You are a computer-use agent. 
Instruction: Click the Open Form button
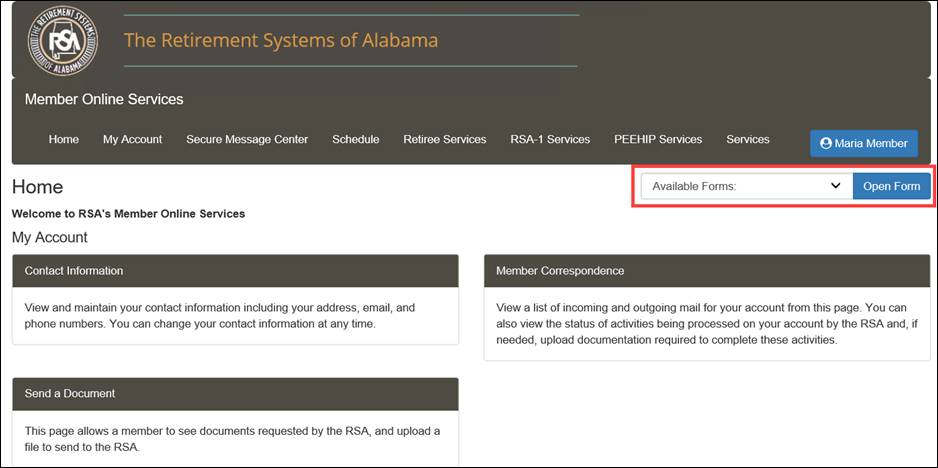click(891, 186)
